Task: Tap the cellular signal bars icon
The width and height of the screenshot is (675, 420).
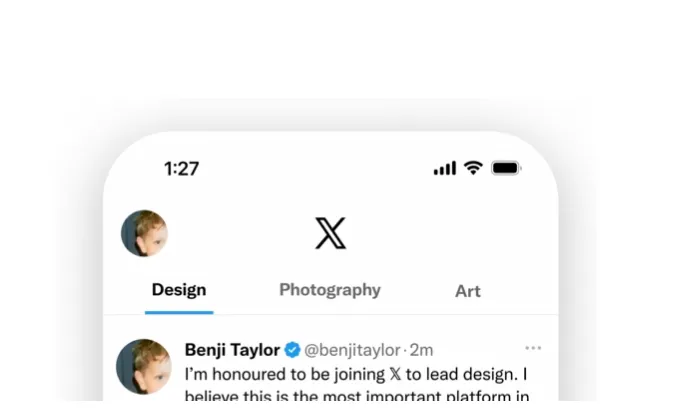Action: [x=444, y=168]
